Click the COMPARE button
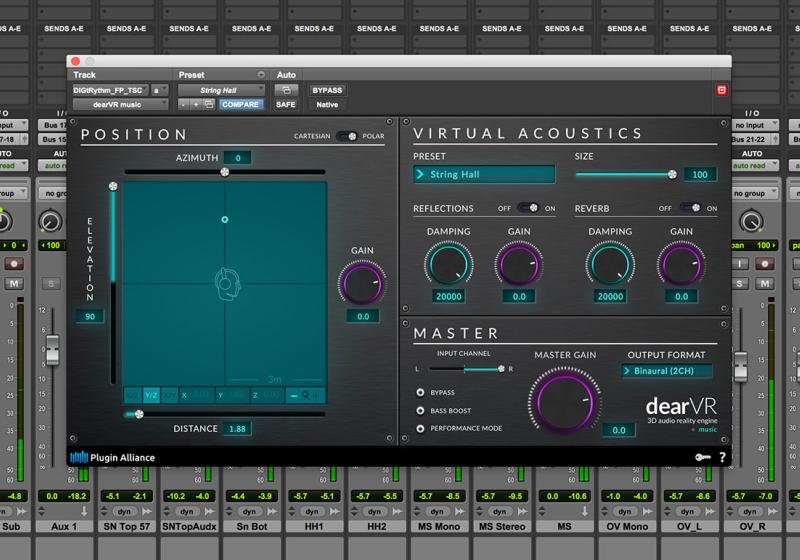This screenshot has width=800, height=560. (x=241, y=104)
